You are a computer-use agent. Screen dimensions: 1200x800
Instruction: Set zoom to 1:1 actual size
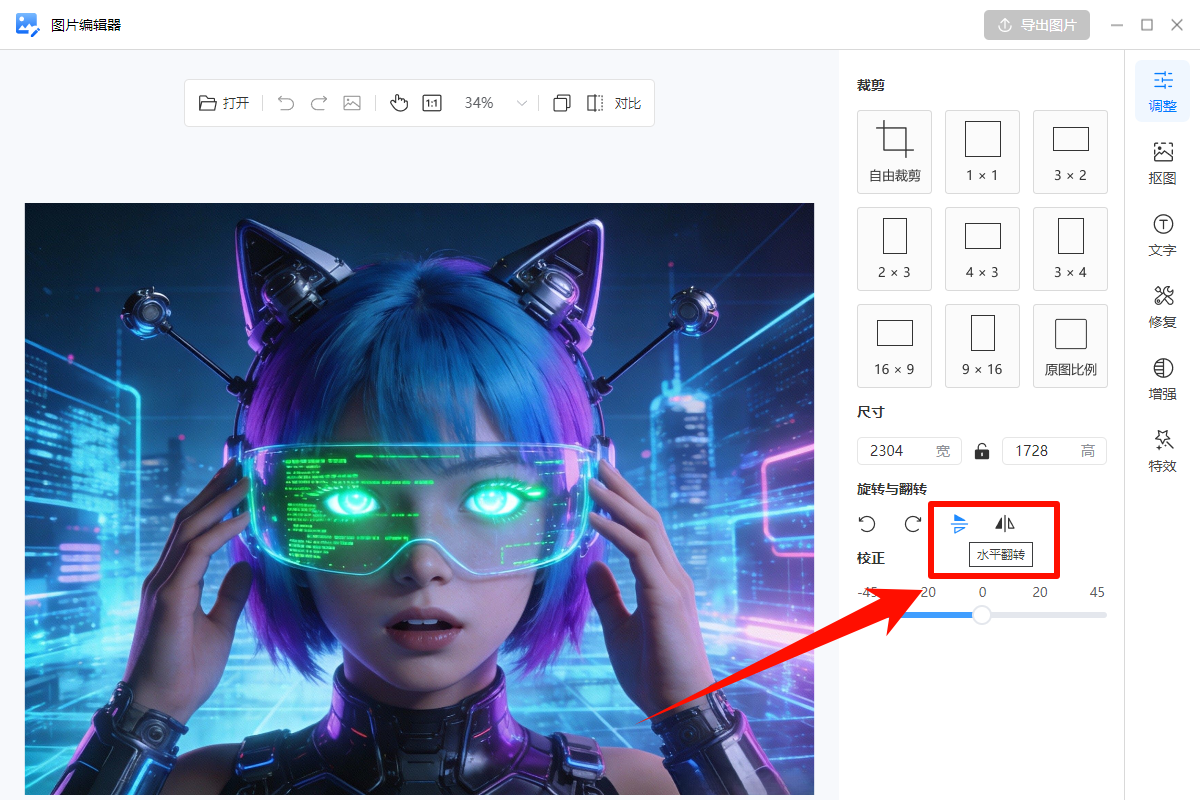431,102
